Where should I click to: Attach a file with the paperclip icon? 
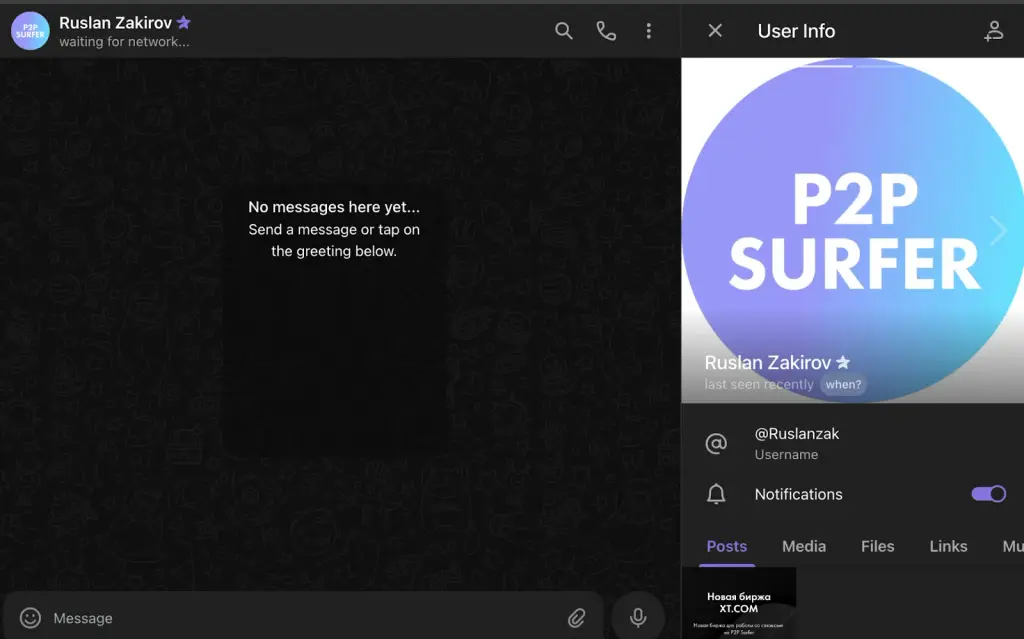point(577,617)
